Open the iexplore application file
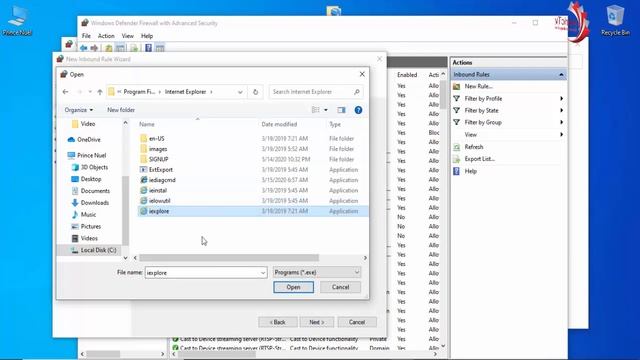Viewport: 640px width, 360px height. 253,211
